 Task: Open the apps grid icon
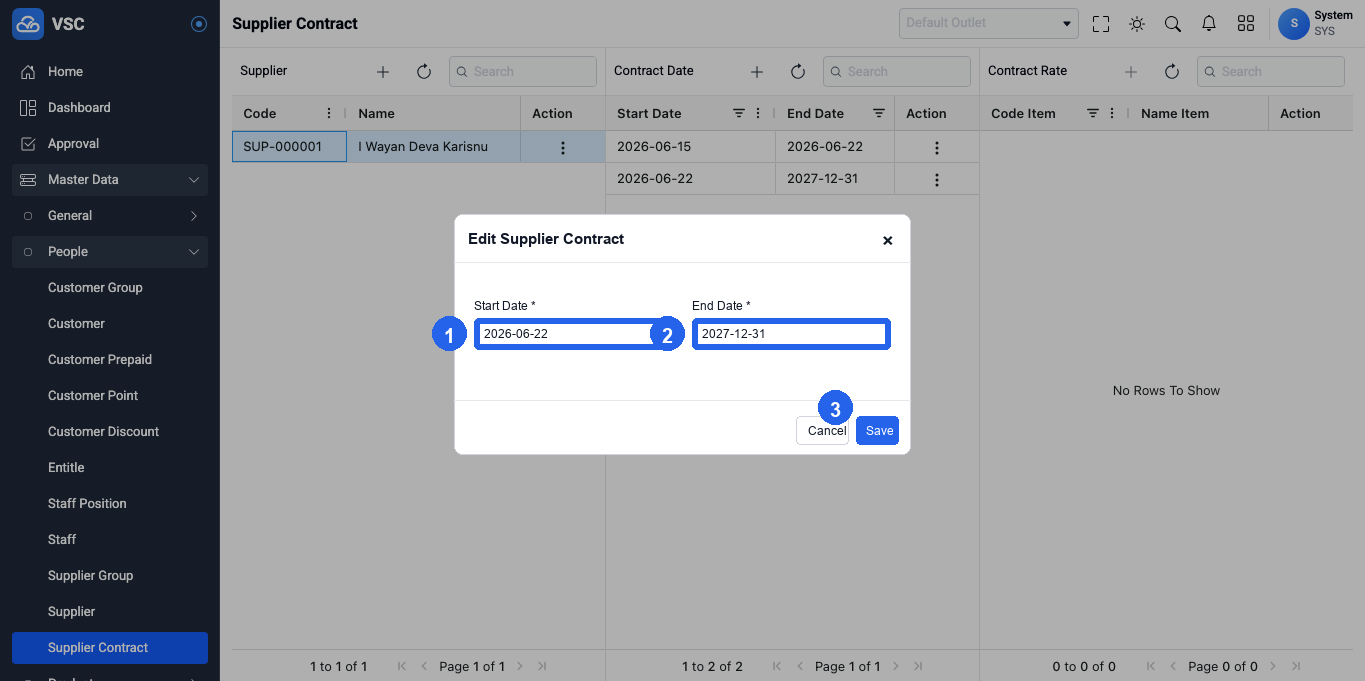click(x=1246, y=24)
